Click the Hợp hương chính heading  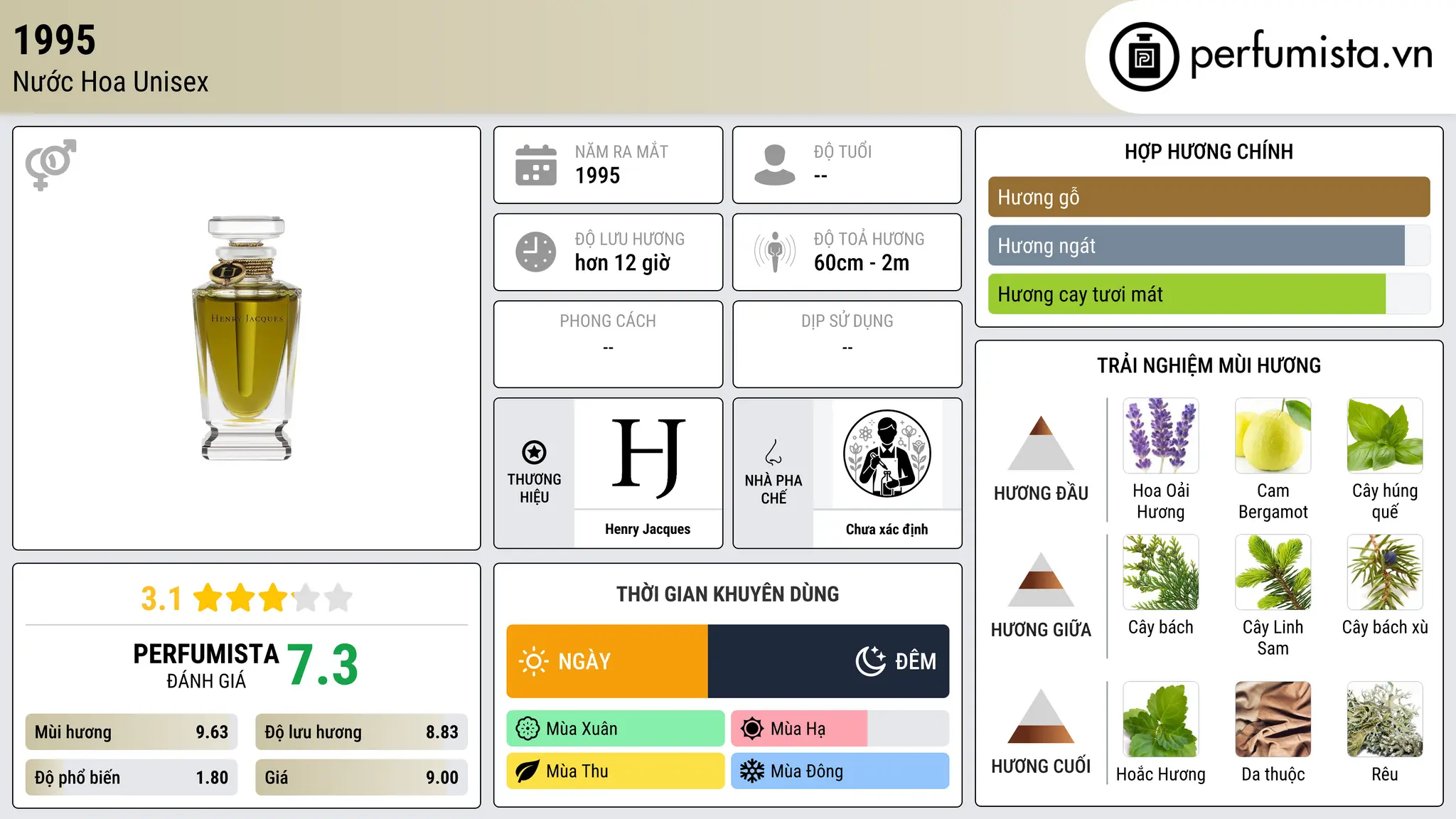pos(1209,151)
